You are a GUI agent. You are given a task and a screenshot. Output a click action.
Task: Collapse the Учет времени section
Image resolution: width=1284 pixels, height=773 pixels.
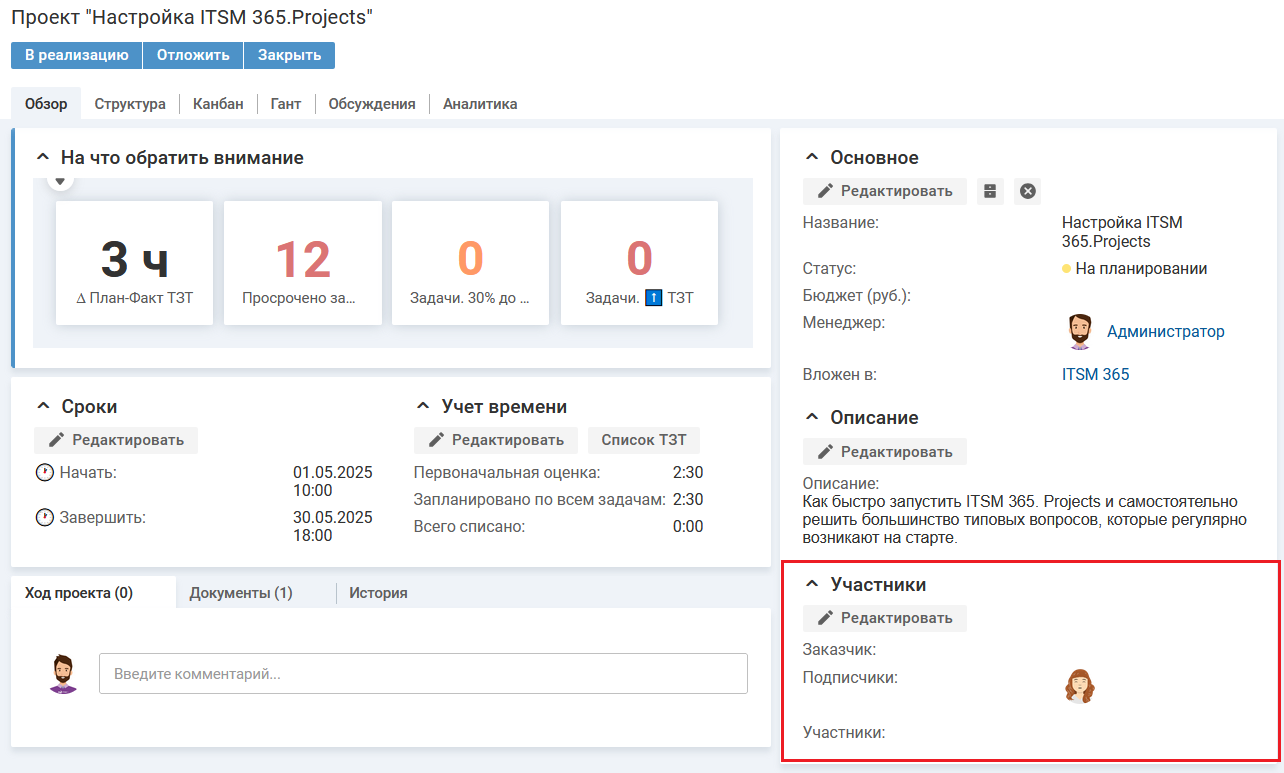point(422,407)
